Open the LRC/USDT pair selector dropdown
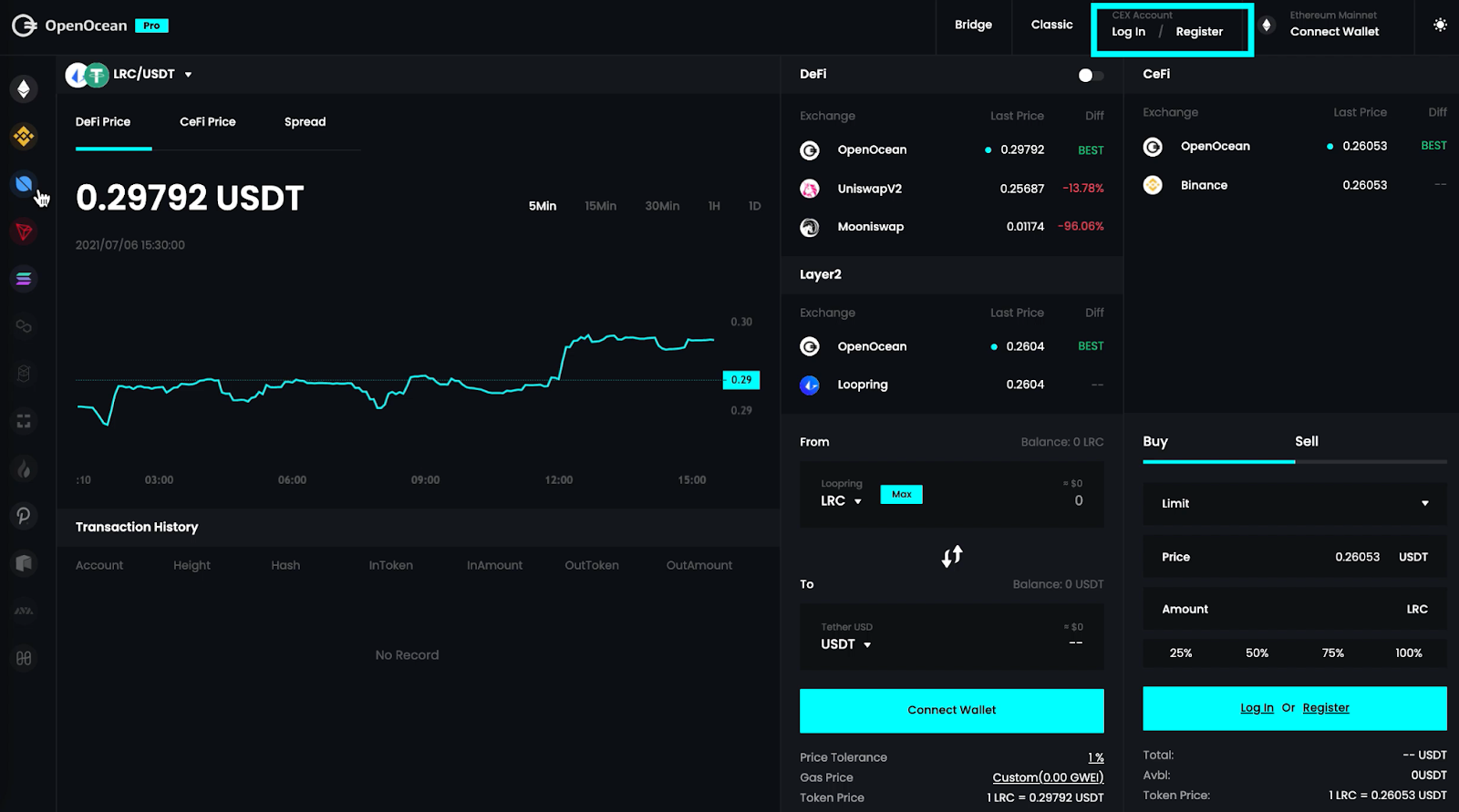The width and height of the screenshot is (1459, 812). pos(129,75)
